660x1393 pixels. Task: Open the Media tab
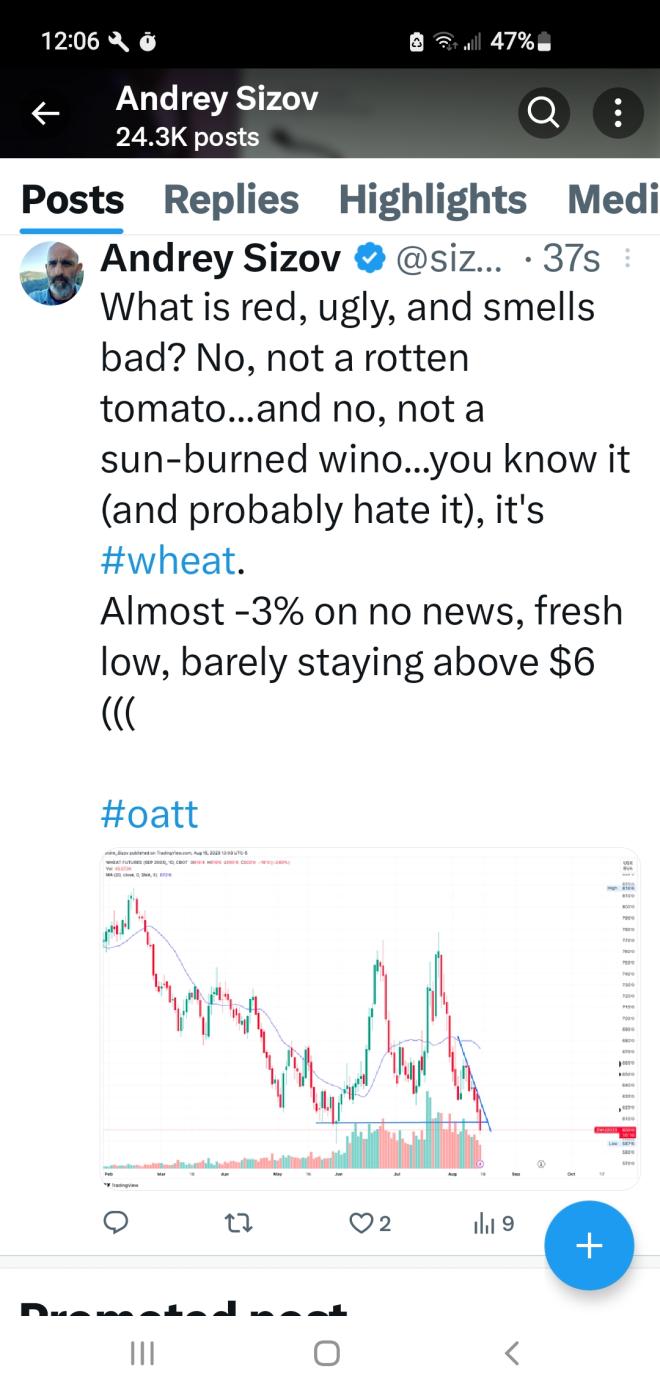click(612, 200)
